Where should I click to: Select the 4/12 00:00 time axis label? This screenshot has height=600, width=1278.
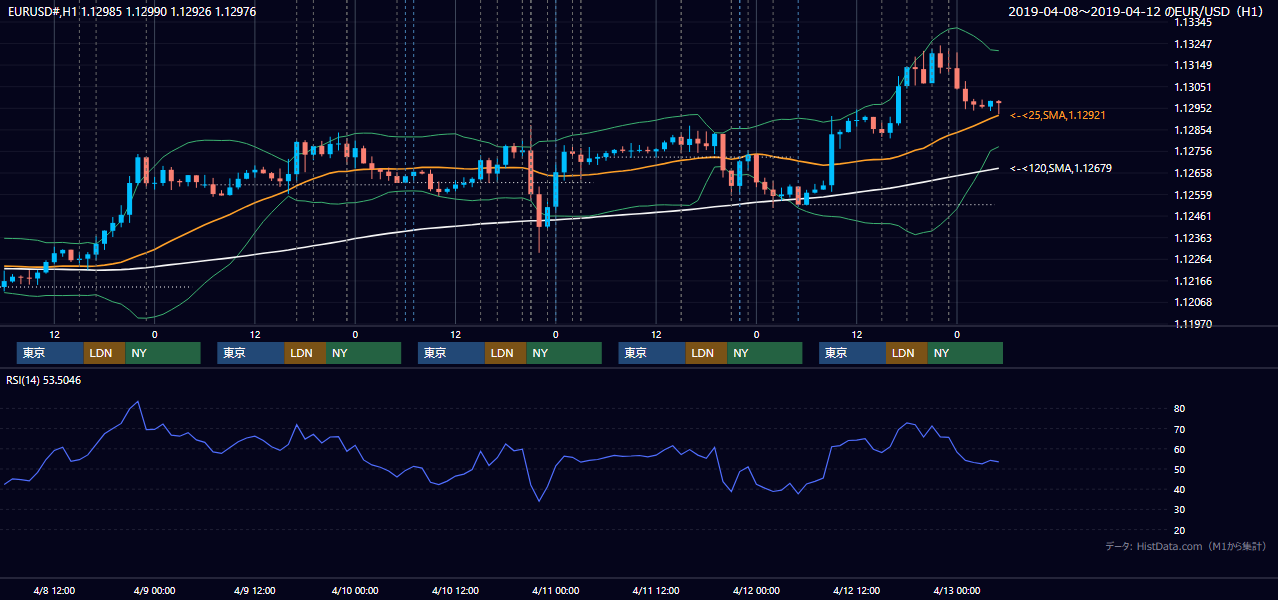coord(756,590)
